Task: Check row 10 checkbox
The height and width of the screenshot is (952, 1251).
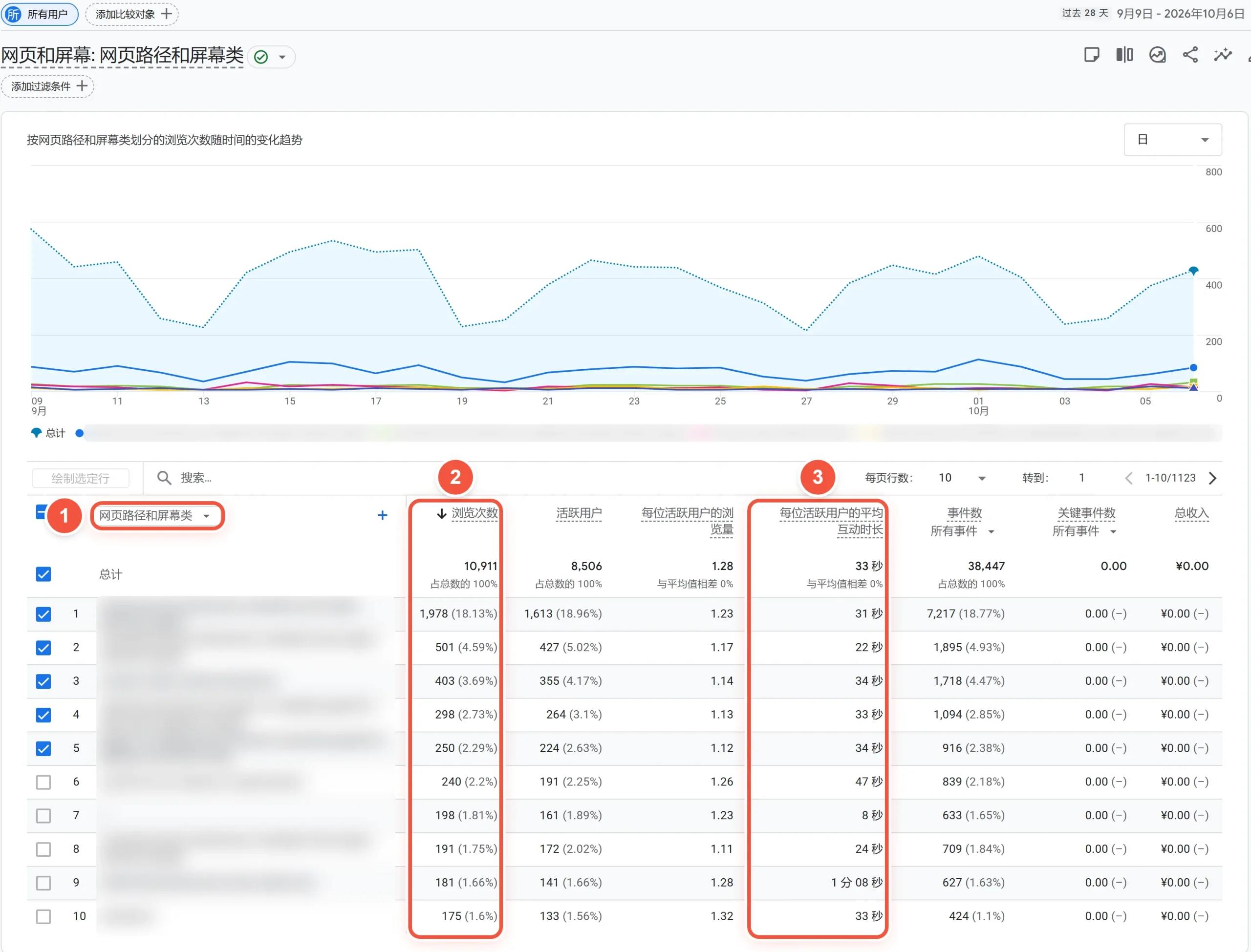Action: click(43, 916)
